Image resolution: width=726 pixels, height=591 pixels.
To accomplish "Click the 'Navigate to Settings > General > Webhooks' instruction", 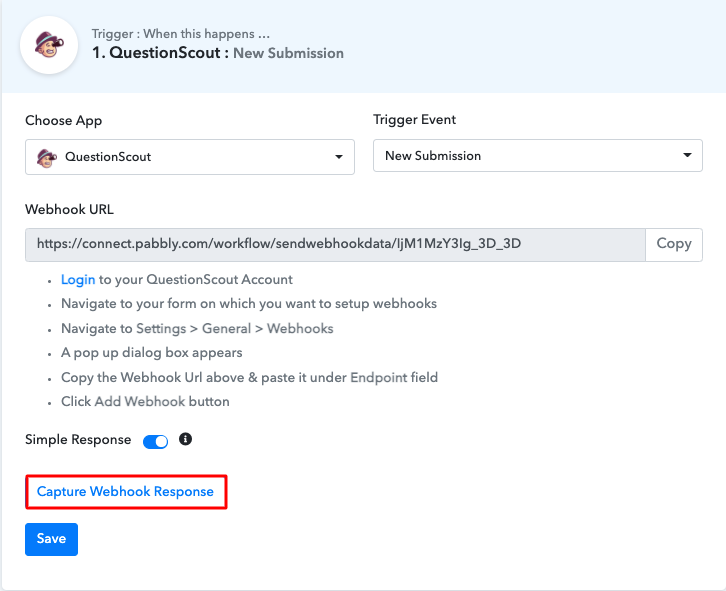I will (x=197, y=328).
